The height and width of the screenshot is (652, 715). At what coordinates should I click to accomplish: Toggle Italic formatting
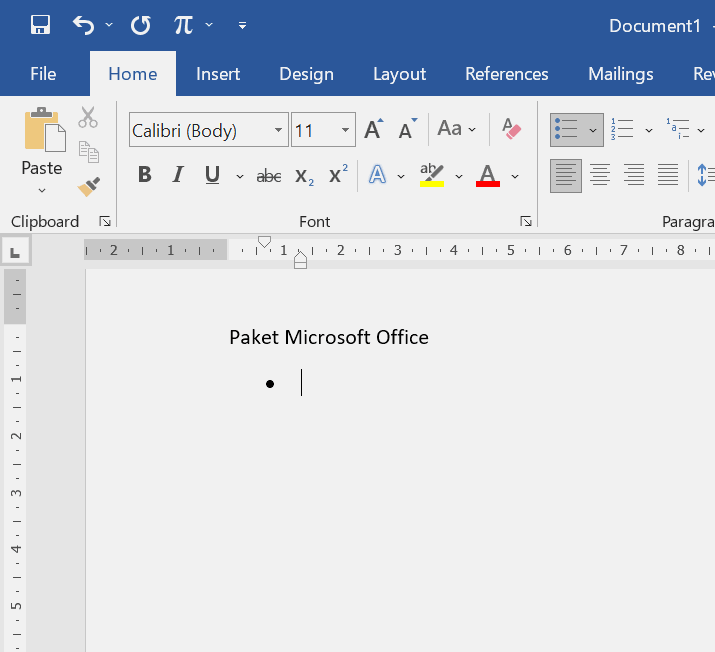(x=178, y=176)
